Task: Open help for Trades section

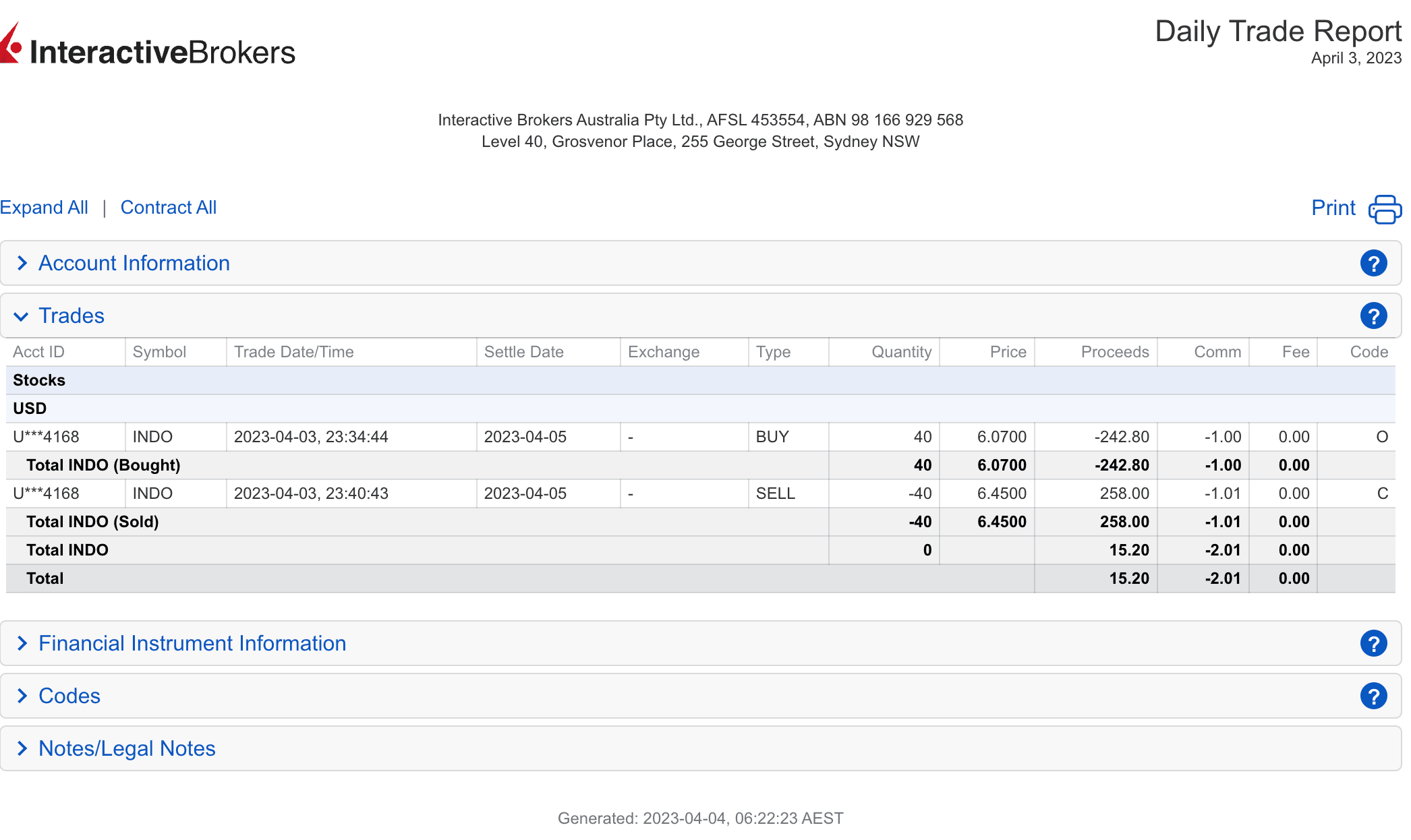Action: [1373, 316]
